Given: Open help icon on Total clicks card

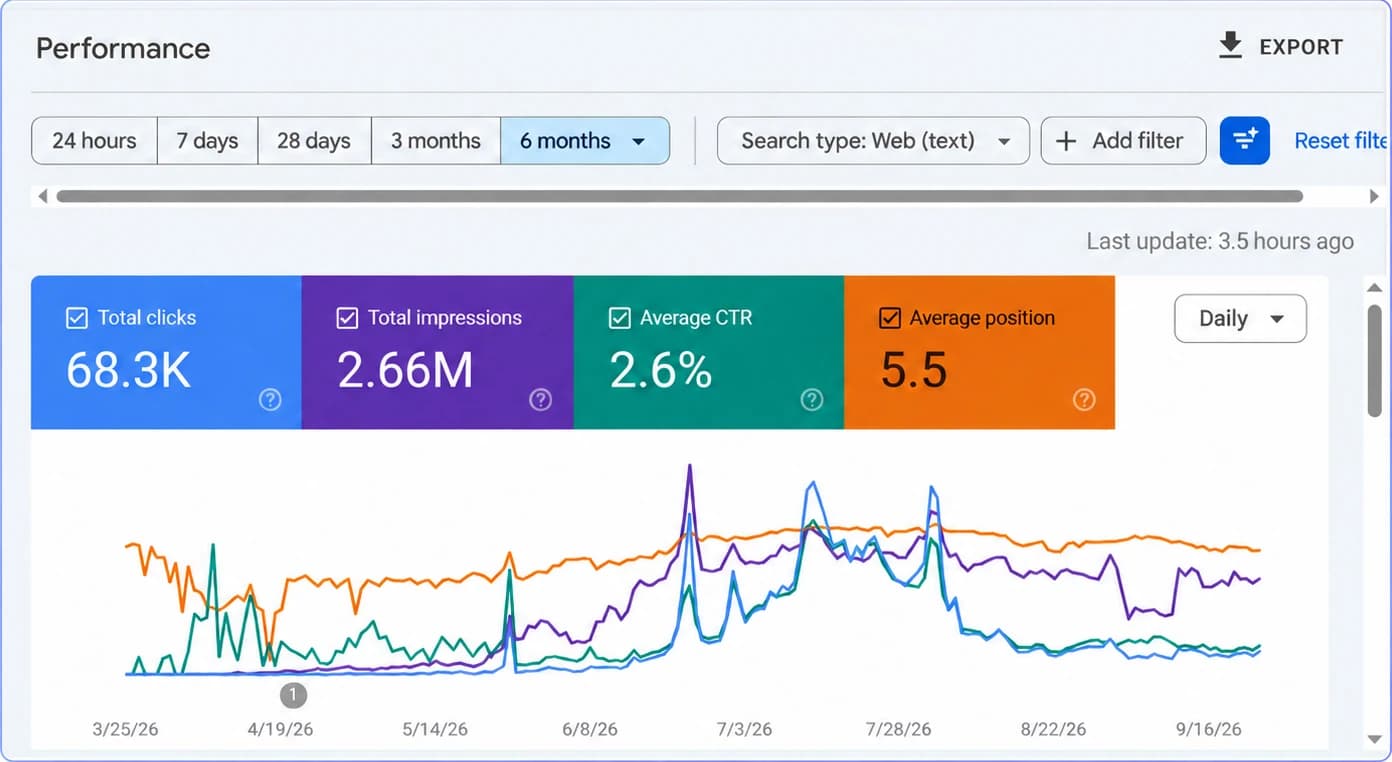Looking at the screenshot, I should tap(270, 400).
